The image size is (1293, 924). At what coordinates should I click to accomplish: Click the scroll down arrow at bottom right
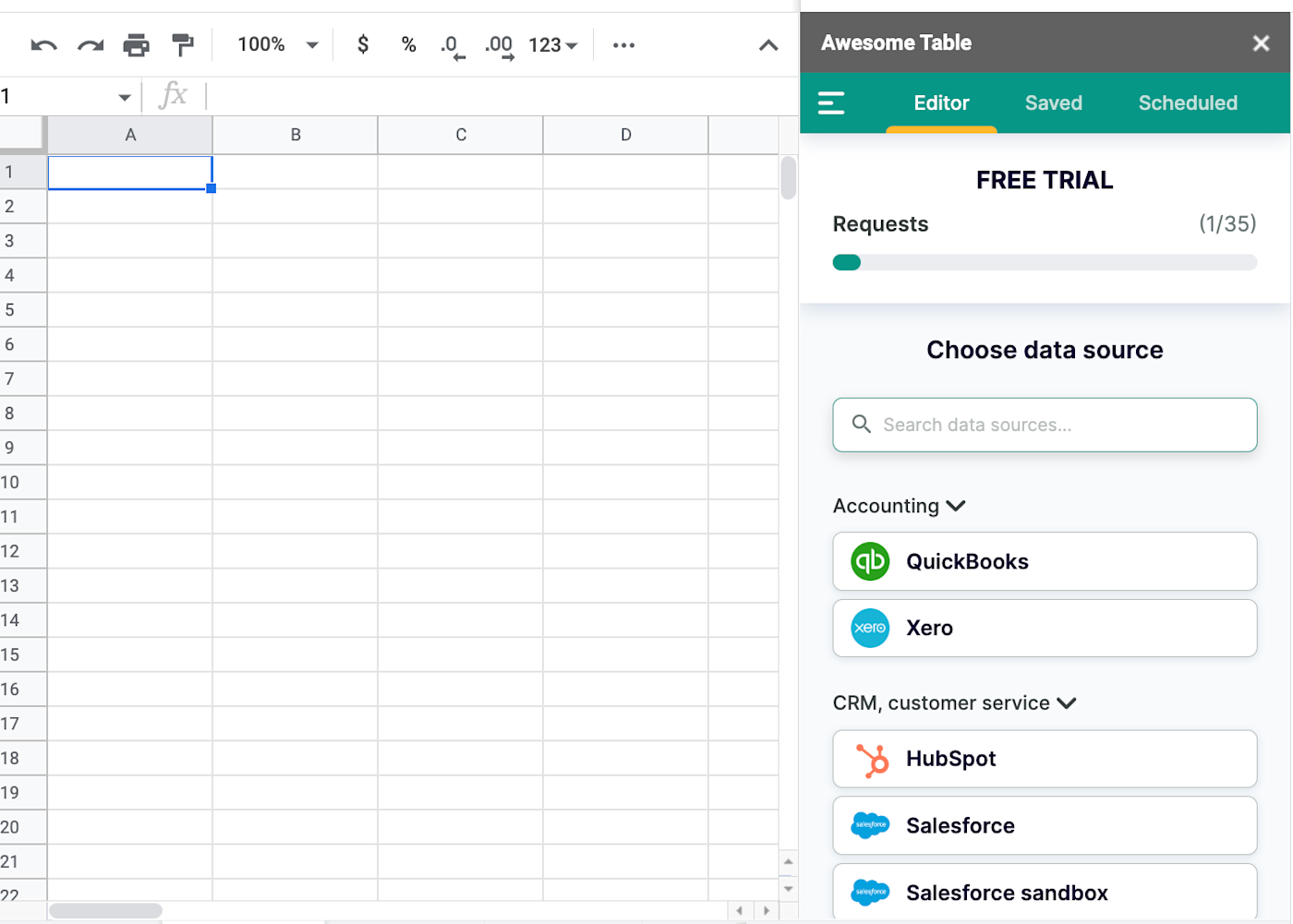pos(788,888)
